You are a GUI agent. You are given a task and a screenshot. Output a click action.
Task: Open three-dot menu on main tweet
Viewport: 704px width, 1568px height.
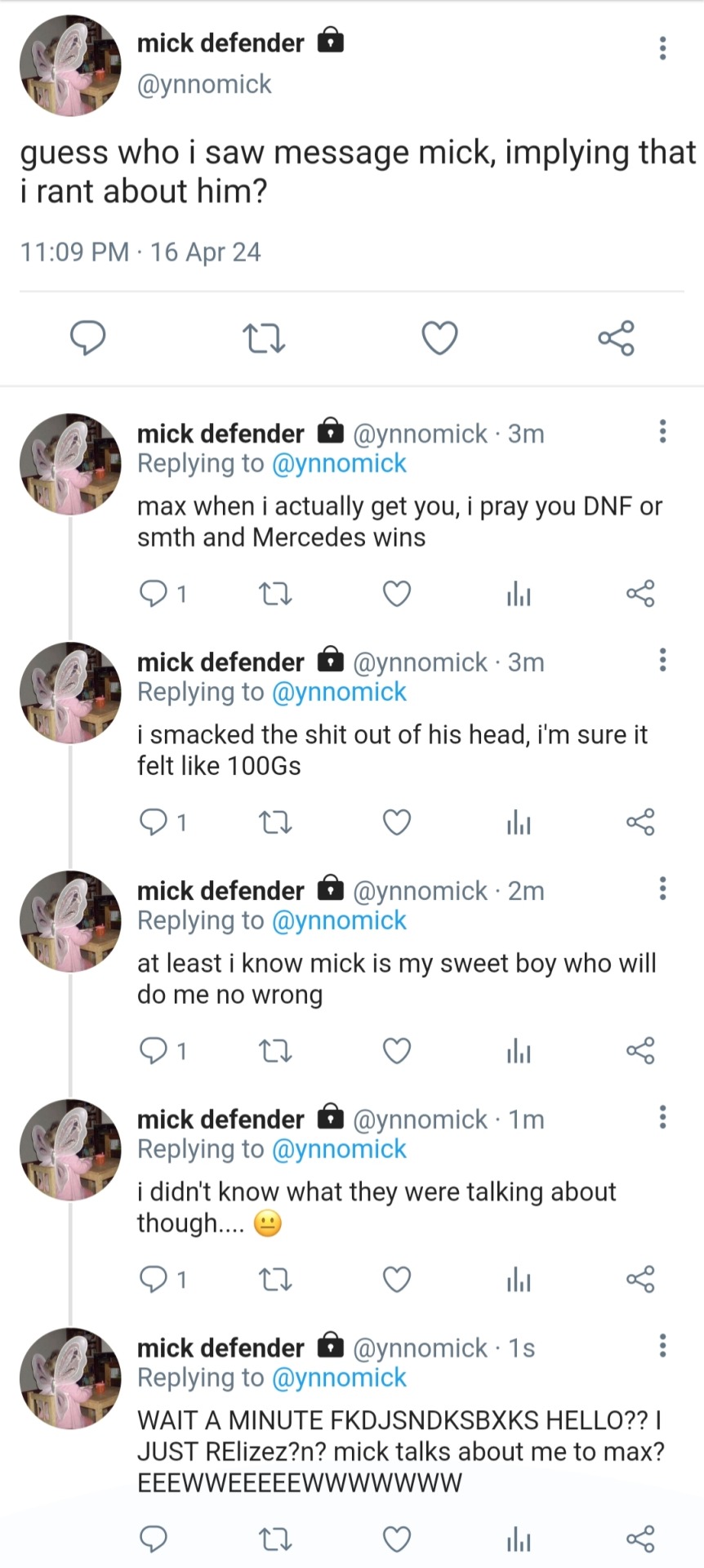click(662, 48)
